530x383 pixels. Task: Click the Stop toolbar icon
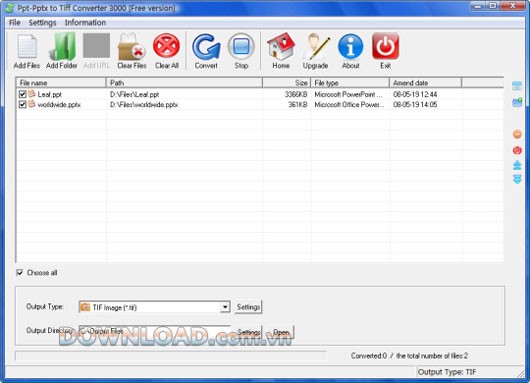tap(241, 47)
